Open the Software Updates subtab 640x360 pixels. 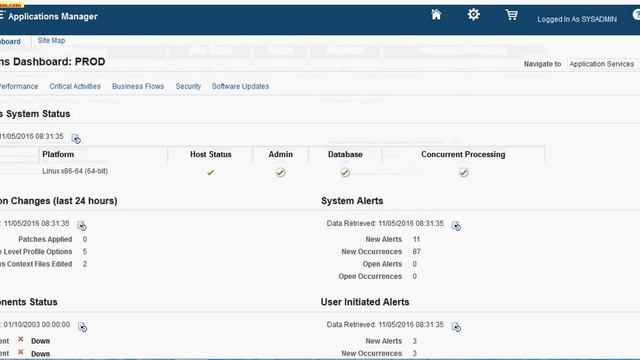(x=240, y=87)
